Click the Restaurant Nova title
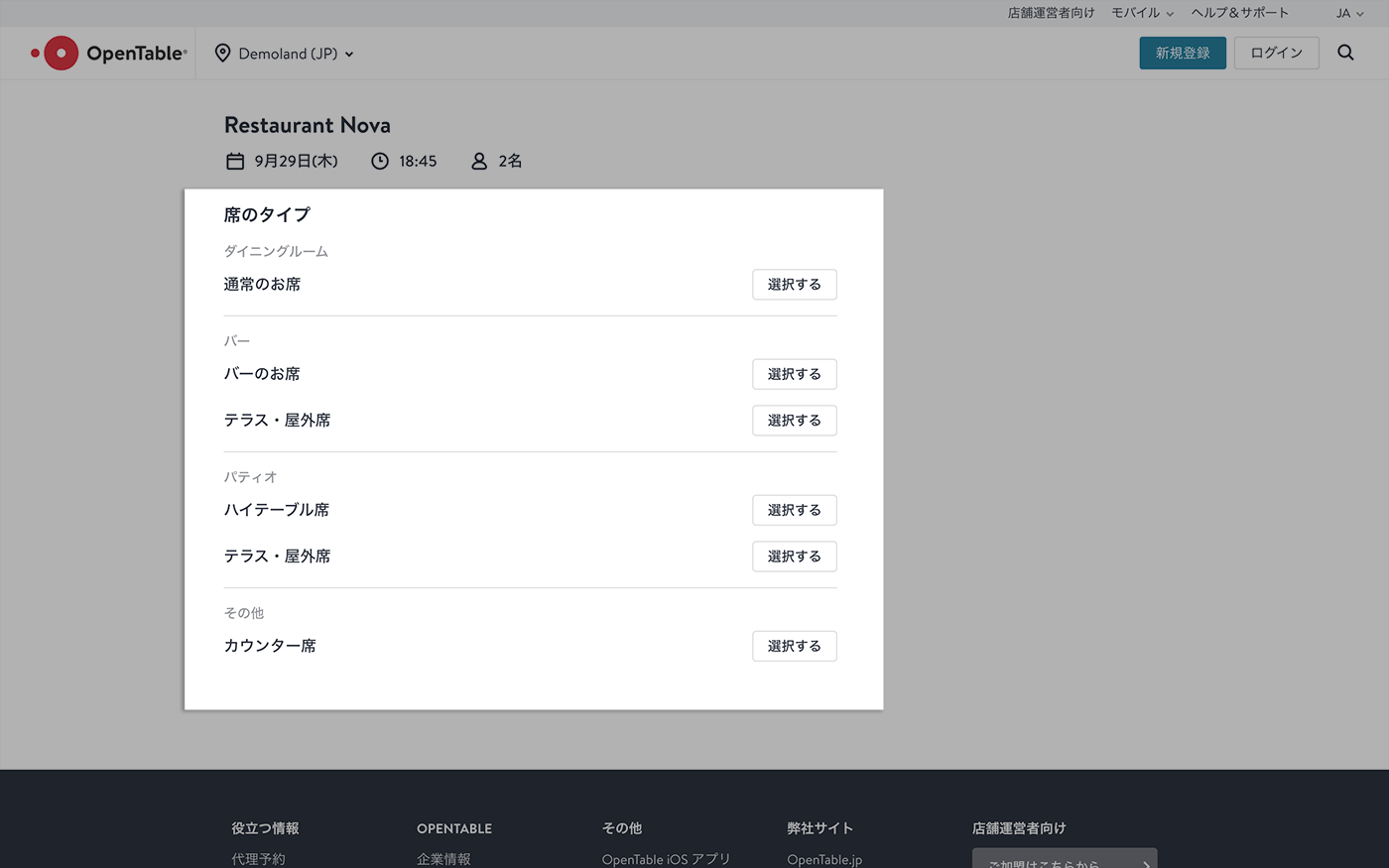 [x=308, y=125]
